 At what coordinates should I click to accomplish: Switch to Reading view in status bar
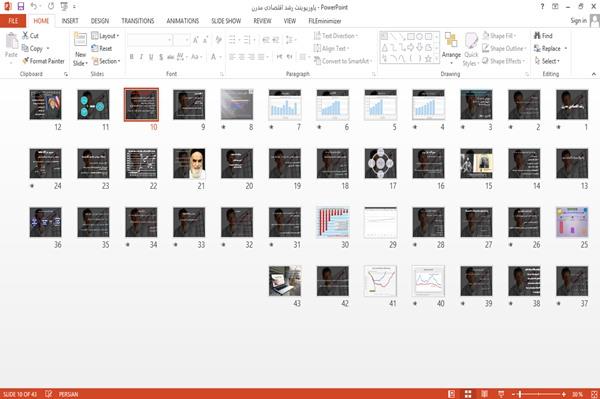click(x=484, y=394)
